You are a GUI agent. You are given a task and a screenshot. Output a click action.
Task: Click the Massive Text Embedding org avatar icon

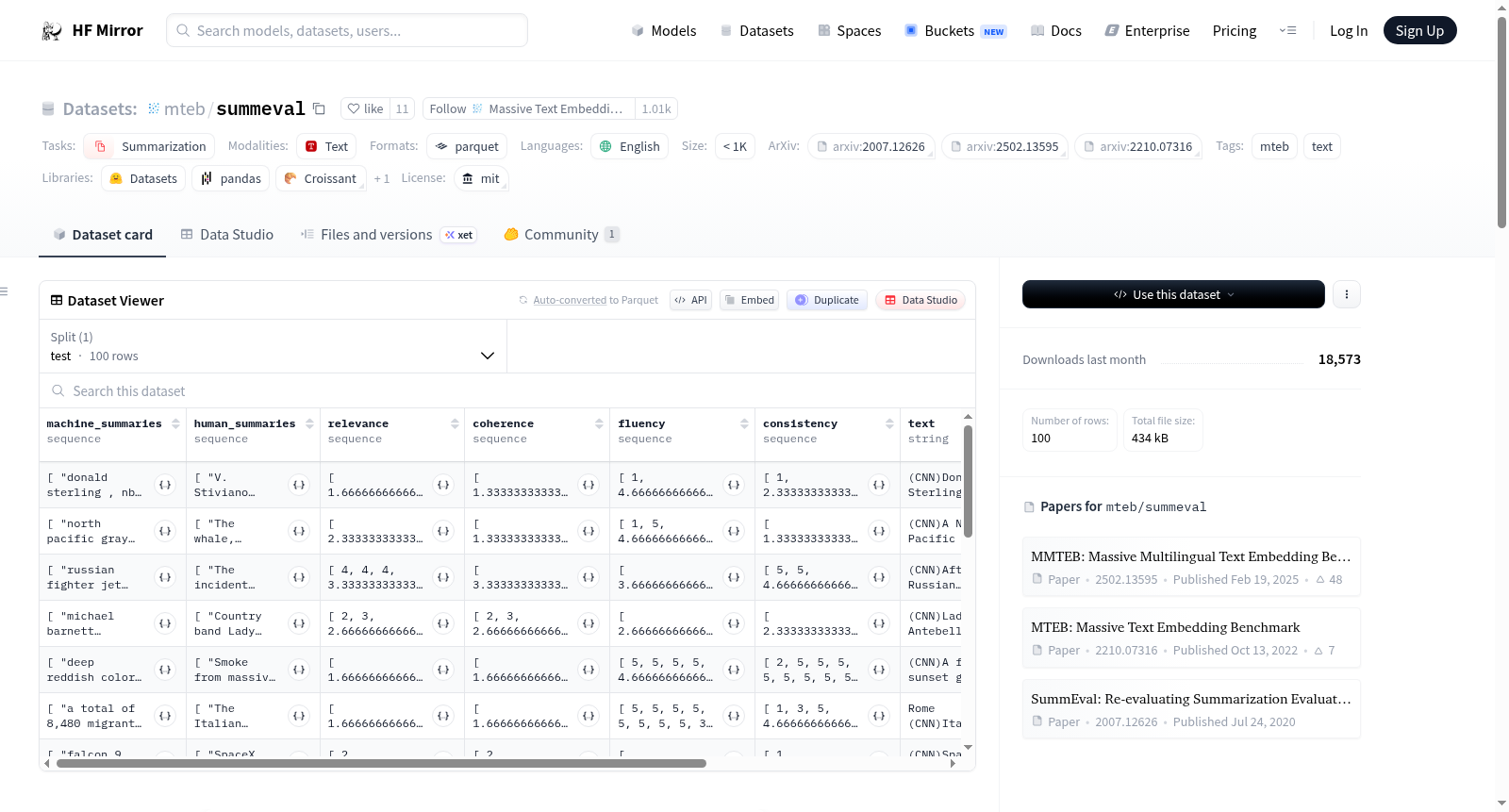coord(477,108)
